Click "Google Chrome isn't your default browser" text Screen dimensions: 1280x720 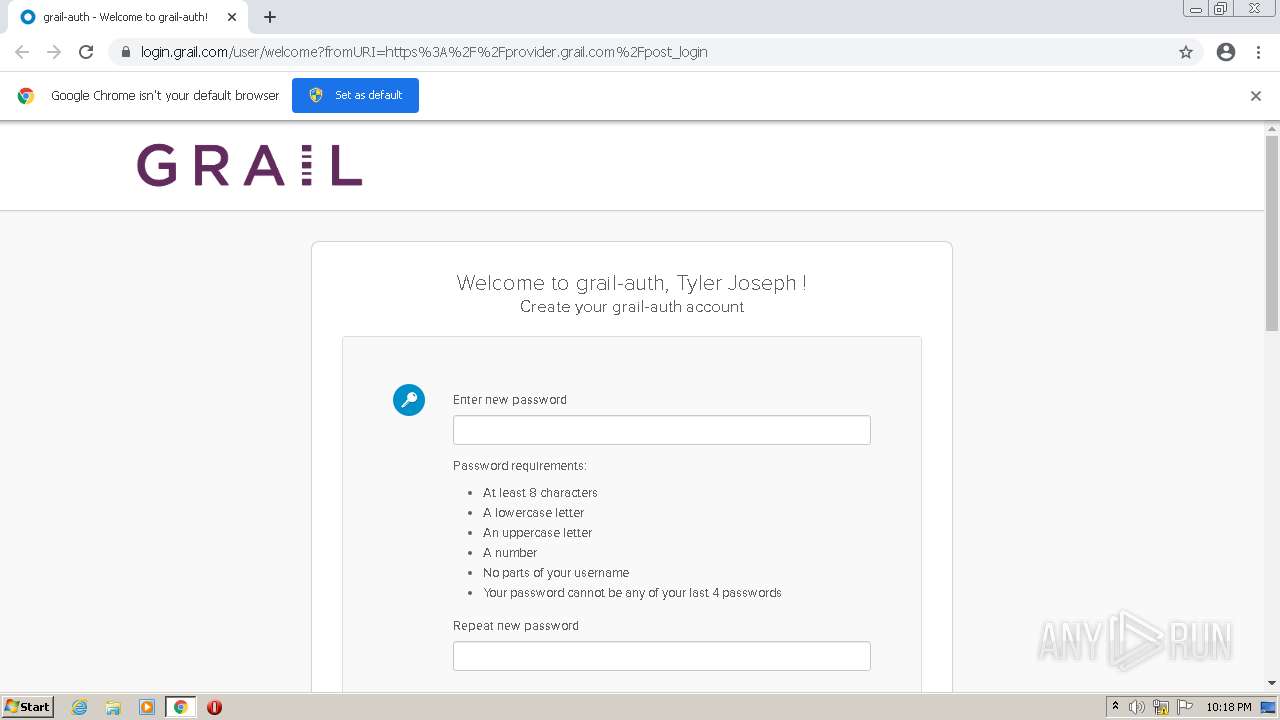(x=165, y=96)
